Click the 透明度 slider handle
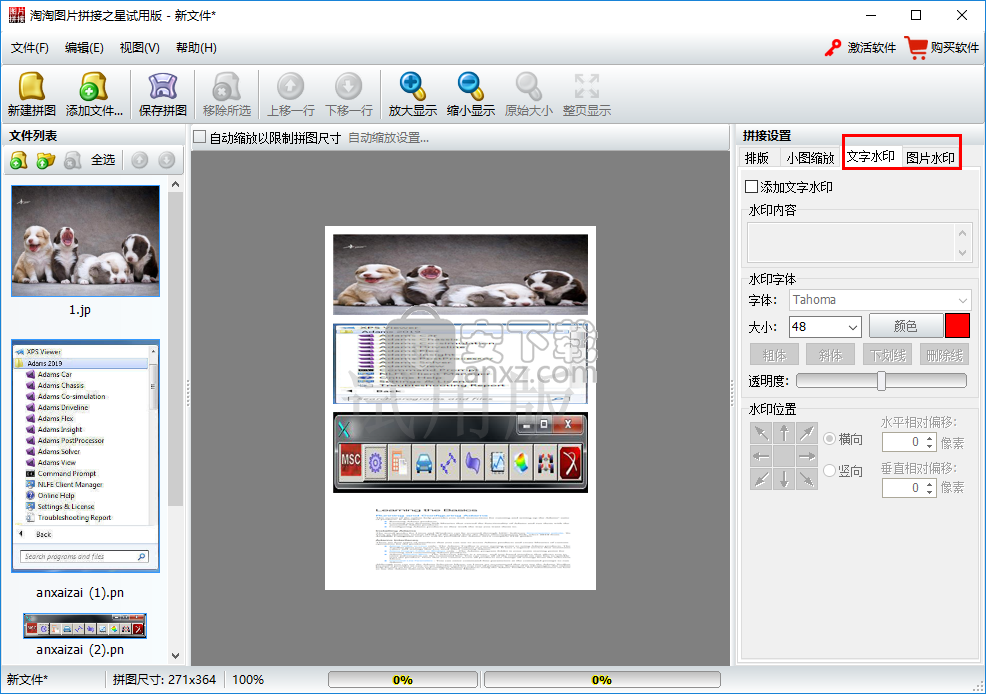The image size is (986, 694). click(881, 380)
